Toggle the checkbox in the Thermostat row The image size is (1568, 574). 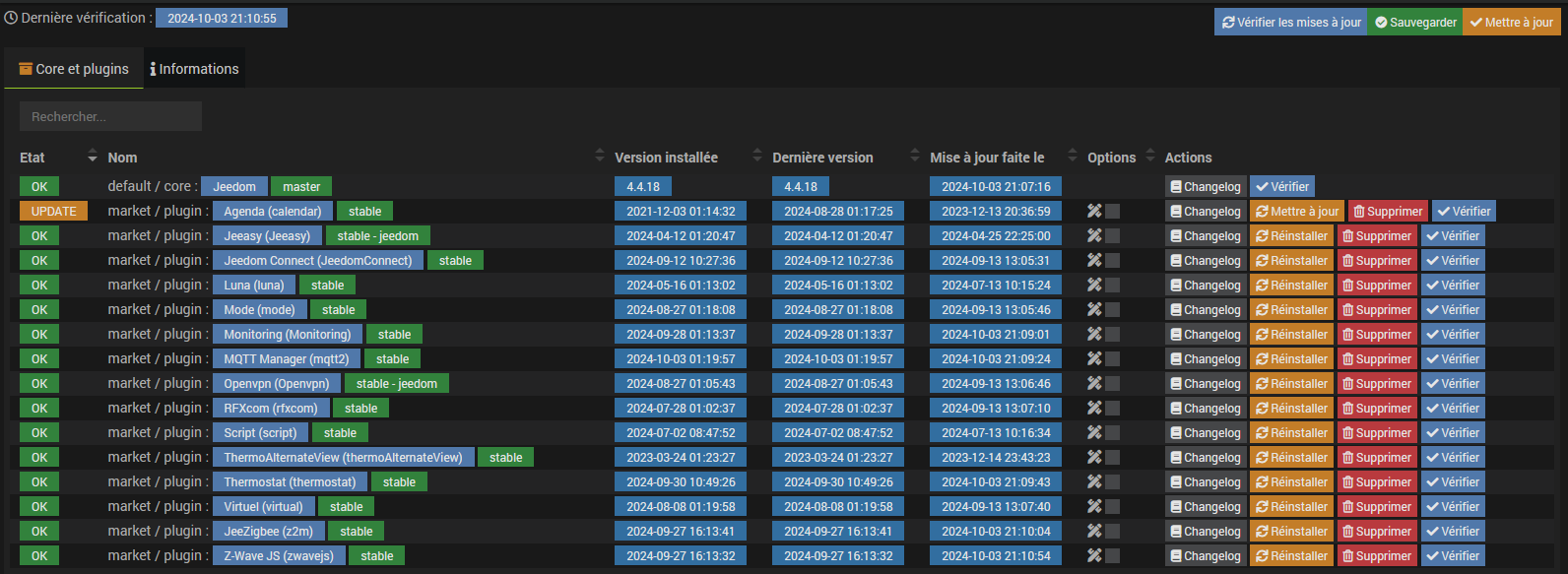[1112, 481]
